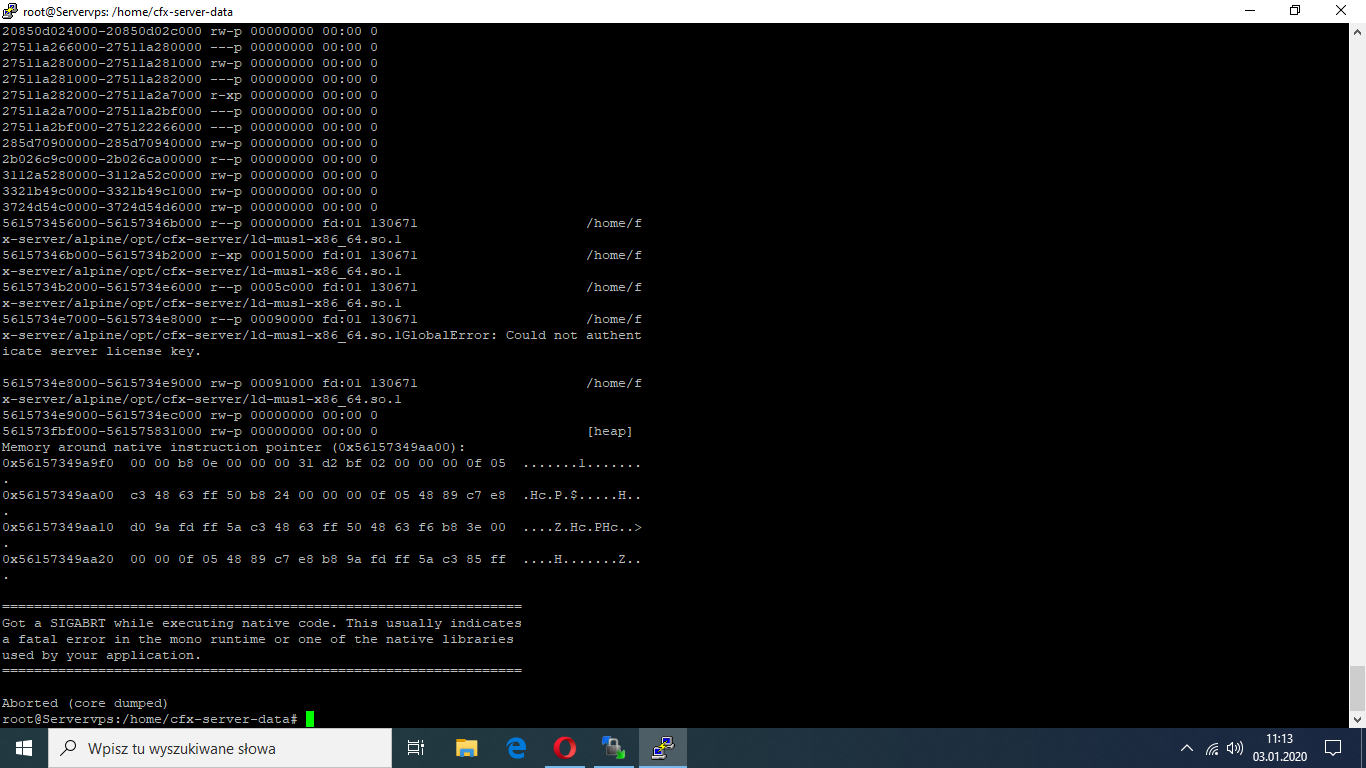The height and width of the screenshot is (768, 1366).
Task: Open the volume control tray icon
Action: (x=1235, y=748)
